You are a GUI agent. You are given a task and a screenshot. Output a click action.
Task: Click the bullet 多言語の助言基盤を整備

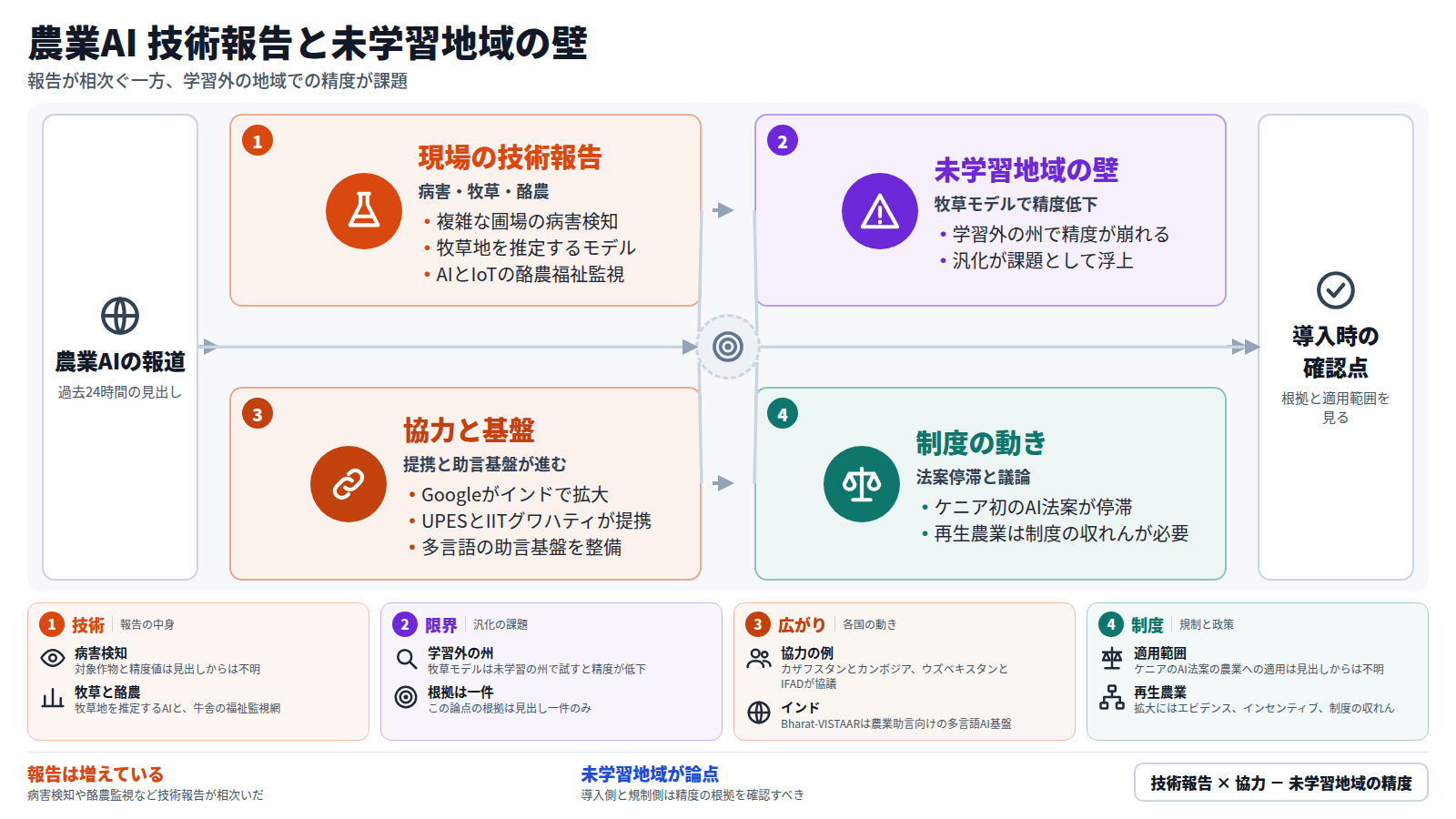(x=521, y=547)
